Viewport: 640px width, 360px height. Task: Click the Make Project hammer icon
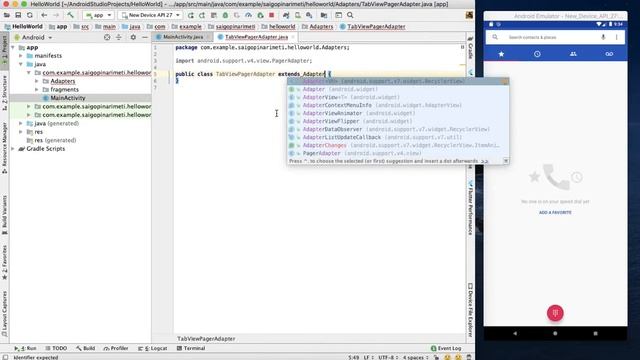coord(71,15)
